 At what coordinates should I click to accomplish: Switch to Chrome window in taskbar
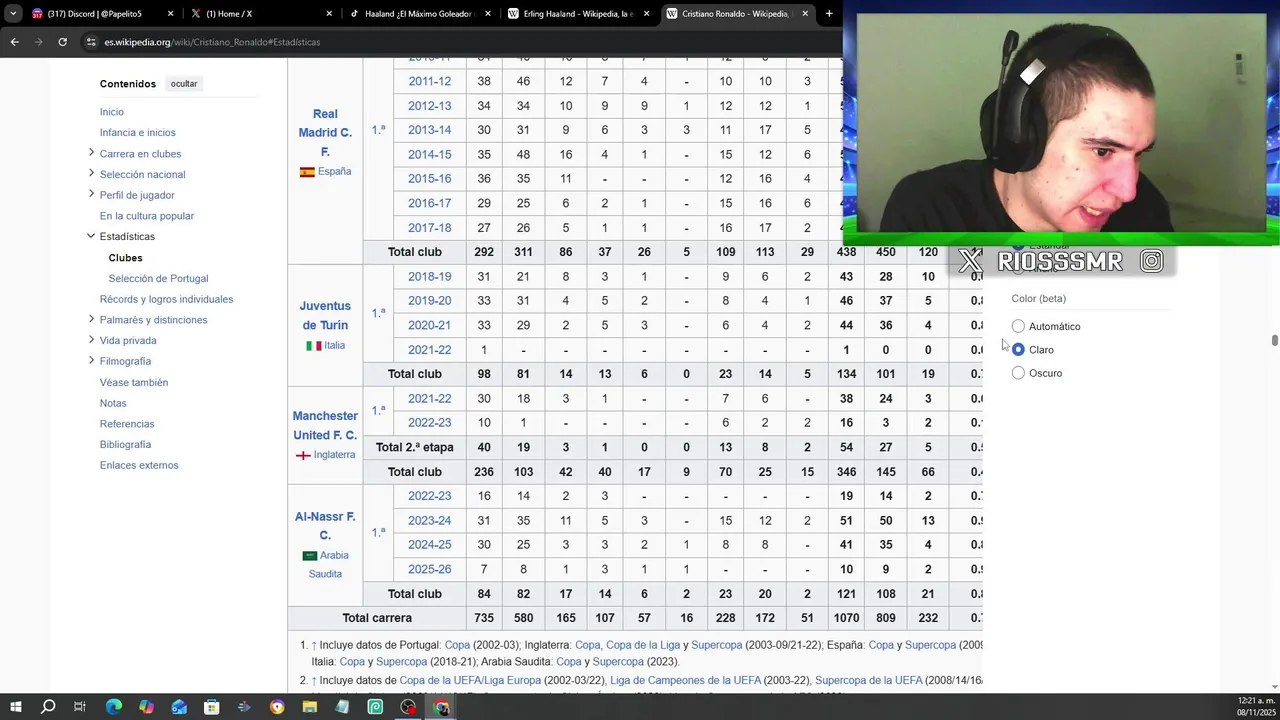point(441,707)
